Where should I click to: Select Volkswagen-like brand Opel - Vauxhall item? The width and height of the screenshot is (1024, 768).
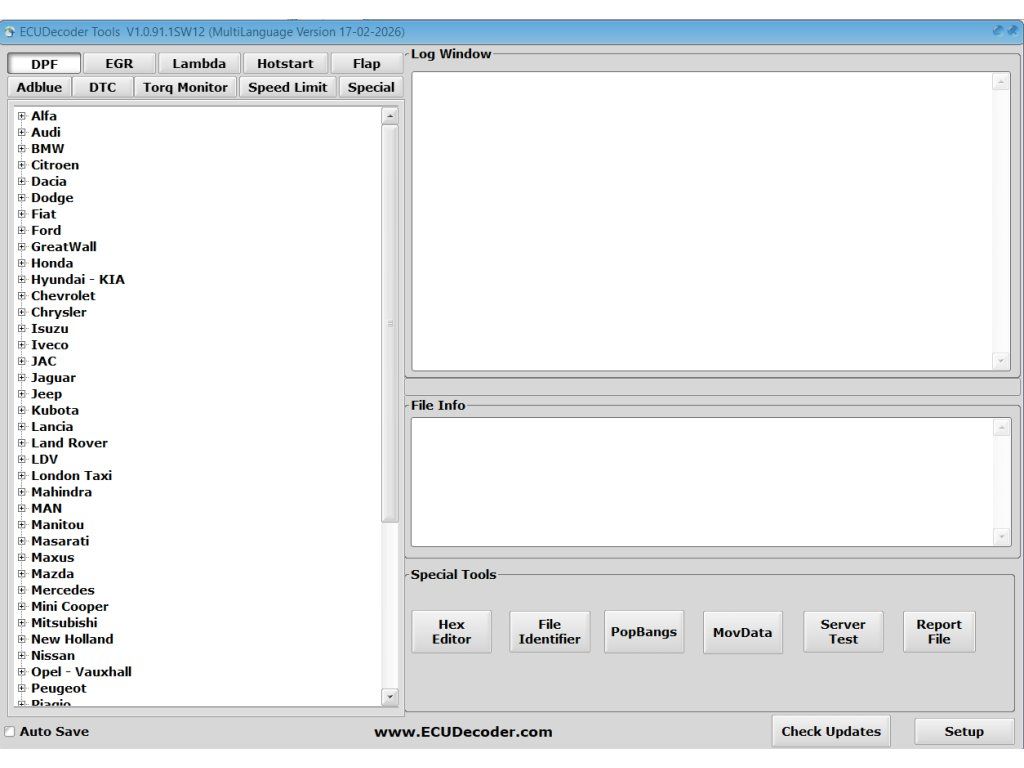point(81,672)
